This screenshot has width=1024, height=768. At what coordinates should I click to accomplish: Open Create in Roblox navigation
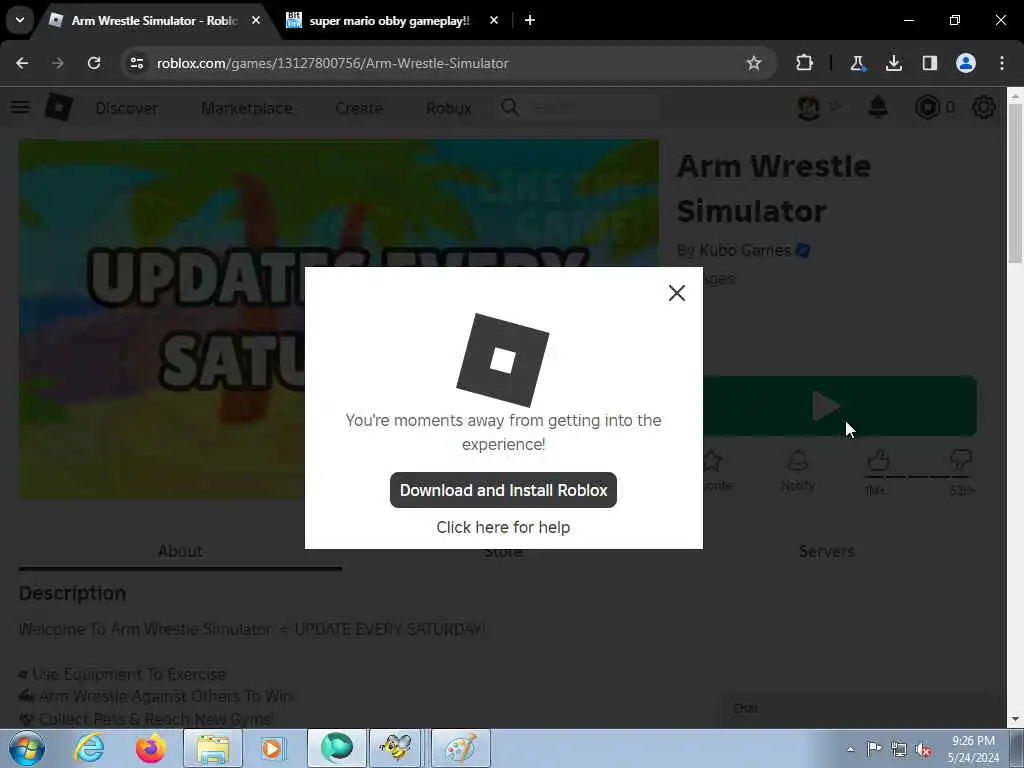359,108
